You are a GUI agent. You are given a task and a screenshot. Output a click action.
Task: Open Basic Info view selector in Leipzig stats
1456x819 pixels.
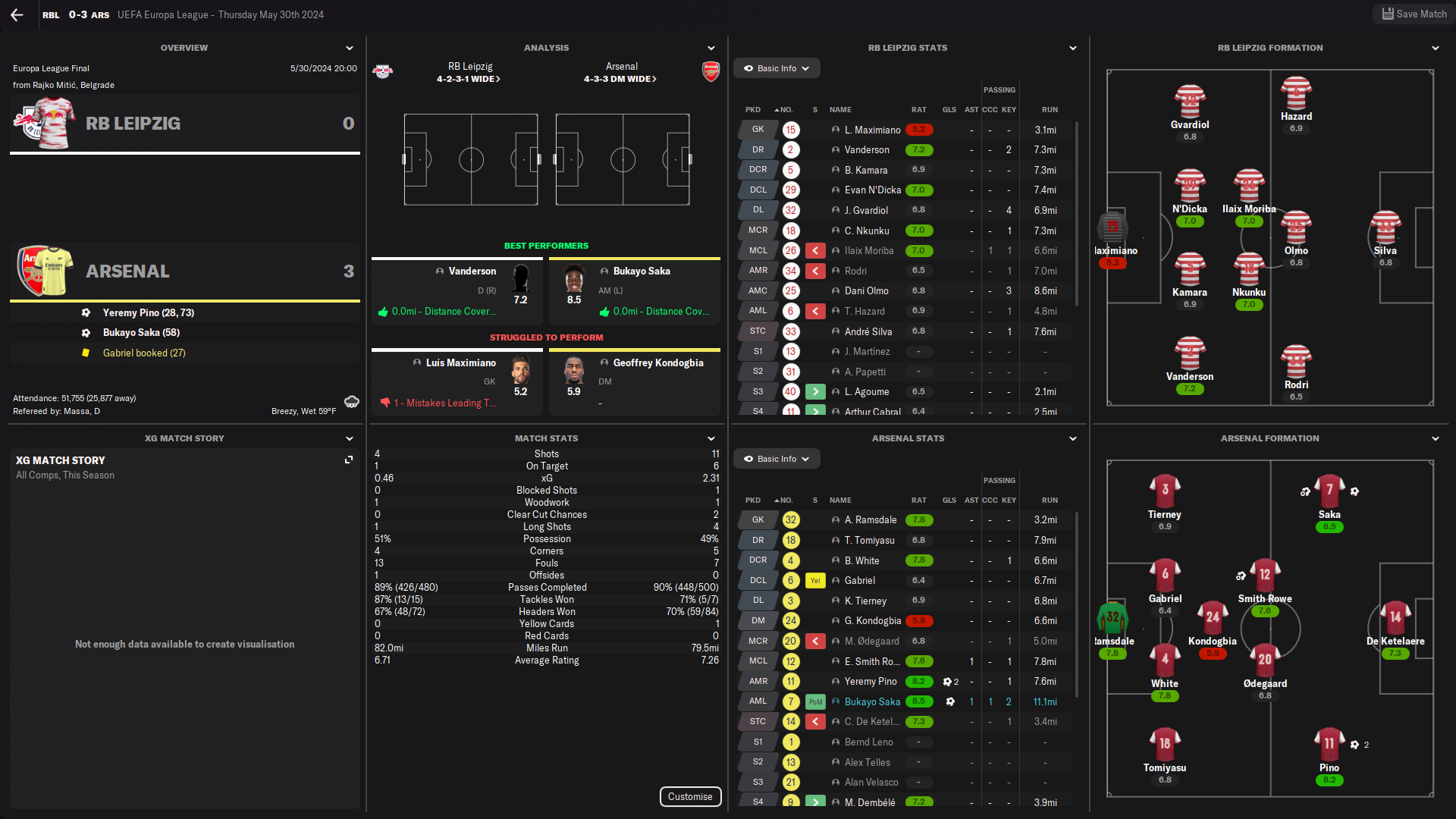pos(777,68)
